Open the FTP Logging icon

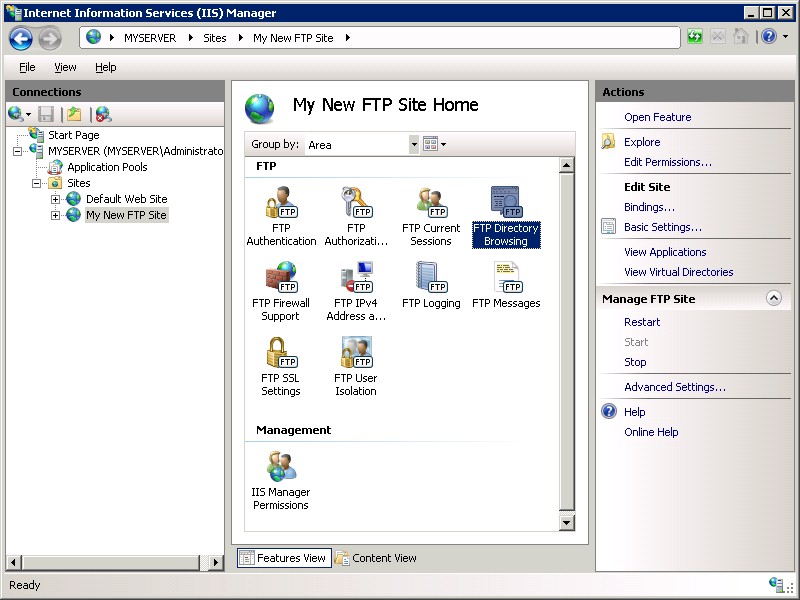point(431,277)
